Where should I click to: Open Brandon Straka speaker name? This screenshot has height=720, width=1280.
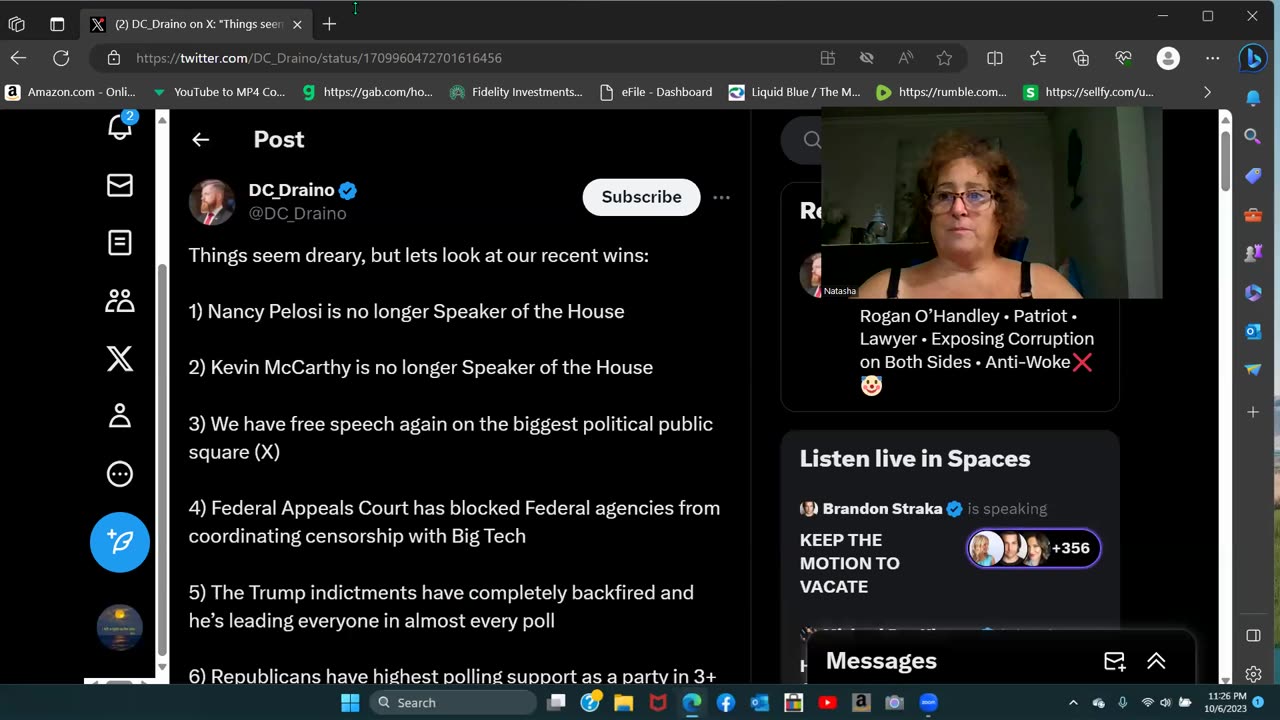882,509
